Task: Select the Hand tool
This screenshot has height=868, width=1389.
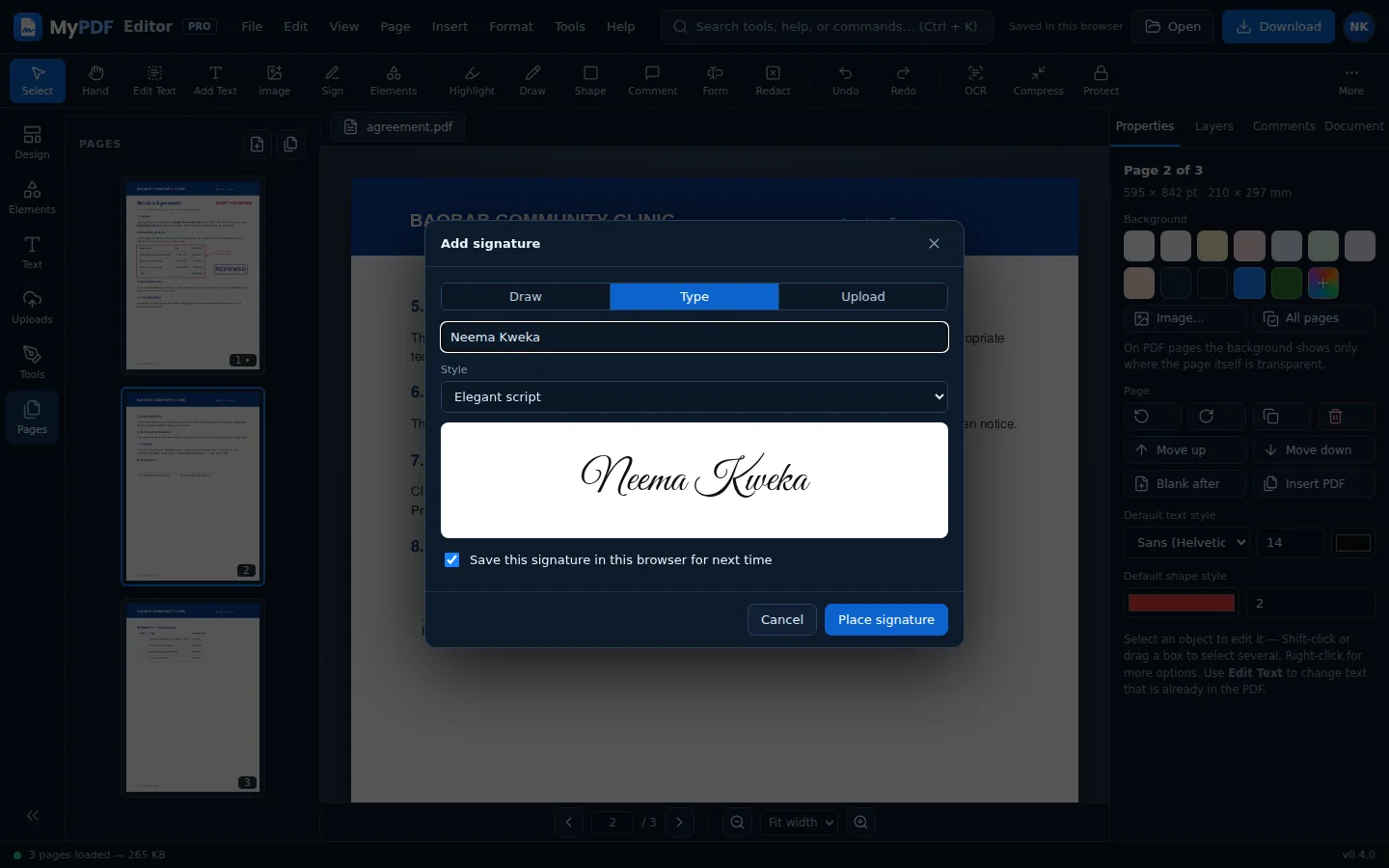Action: [95, 80]
